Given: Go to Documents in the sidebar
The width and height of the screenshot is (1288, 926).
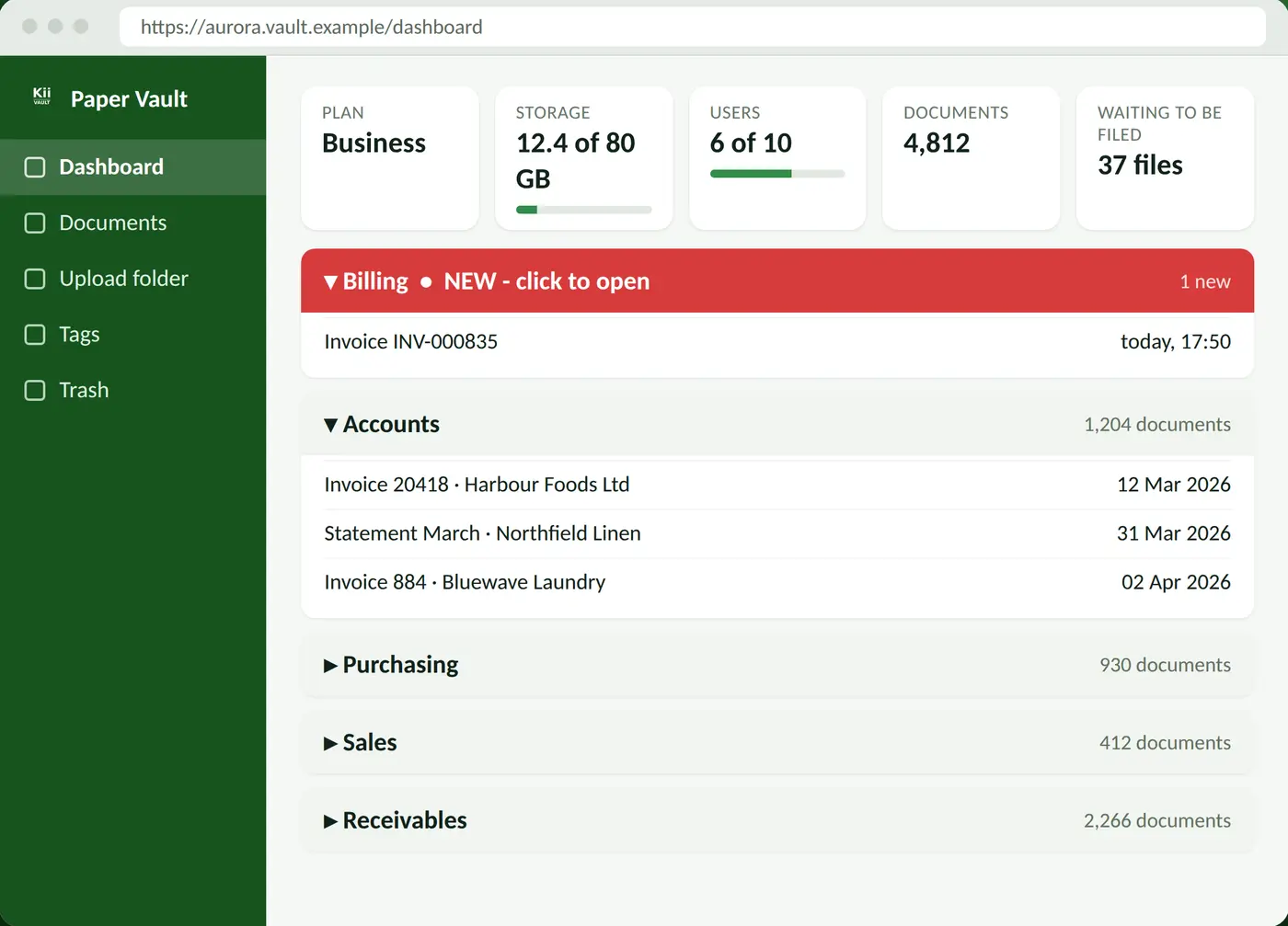Looking at the screenshot, I should tap(133, 223).
